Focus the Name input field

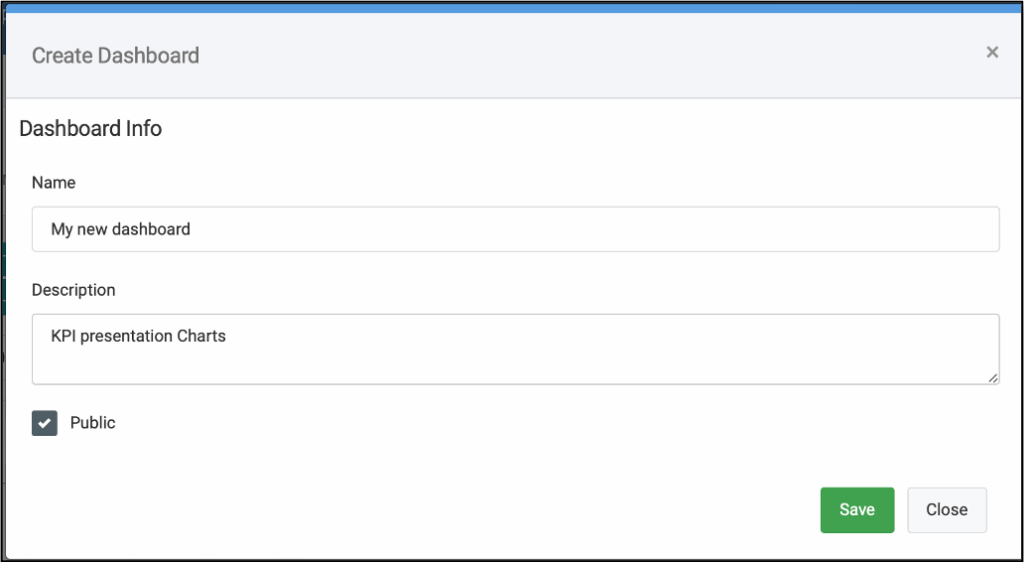point(515,229)
